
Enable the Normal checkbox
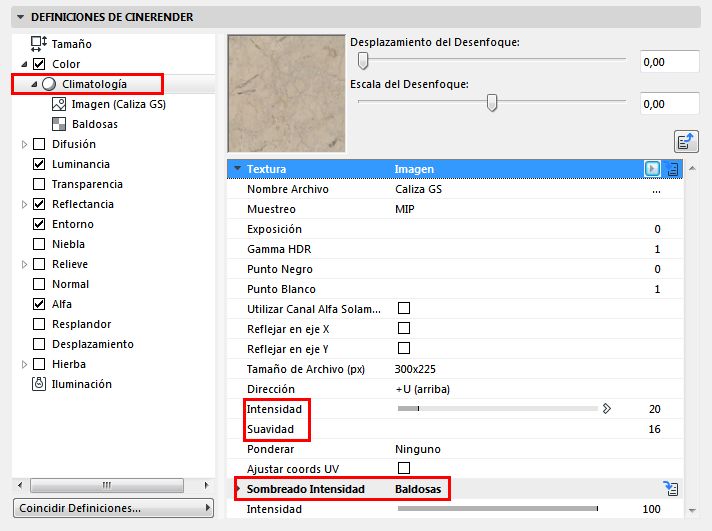click(39, 284)
